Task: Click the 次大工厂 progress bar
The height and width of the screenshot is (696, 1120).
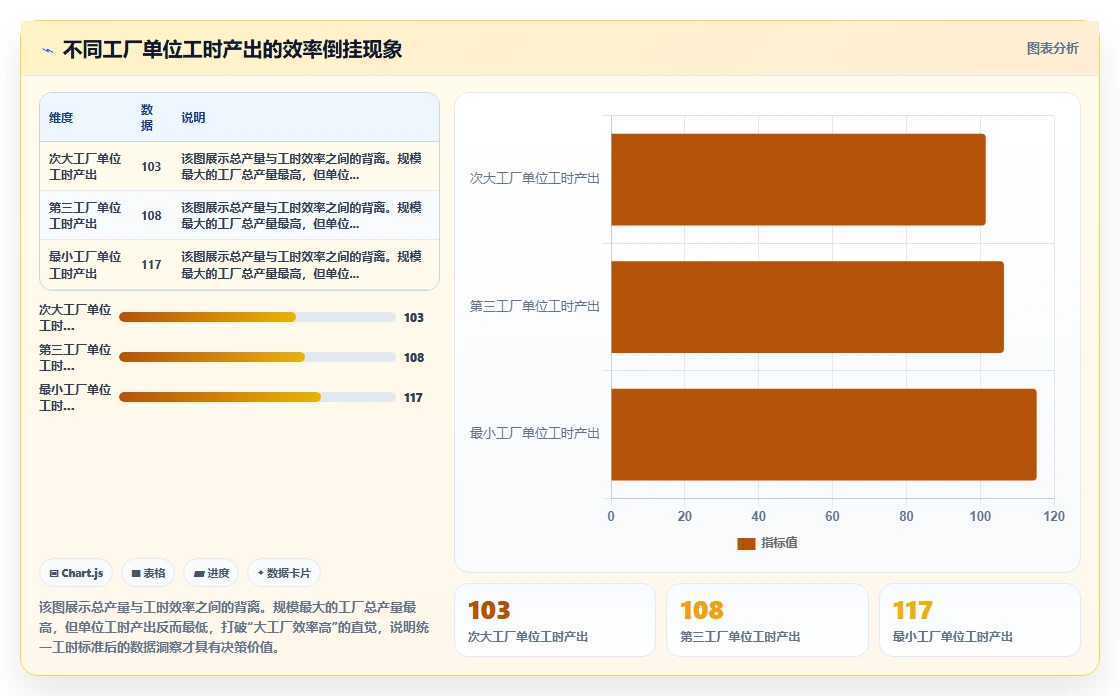Action: (257, 317)
